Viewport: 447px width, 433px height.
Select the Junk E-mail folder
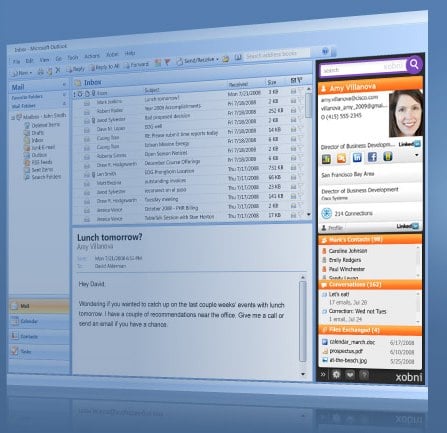(39, 147)
